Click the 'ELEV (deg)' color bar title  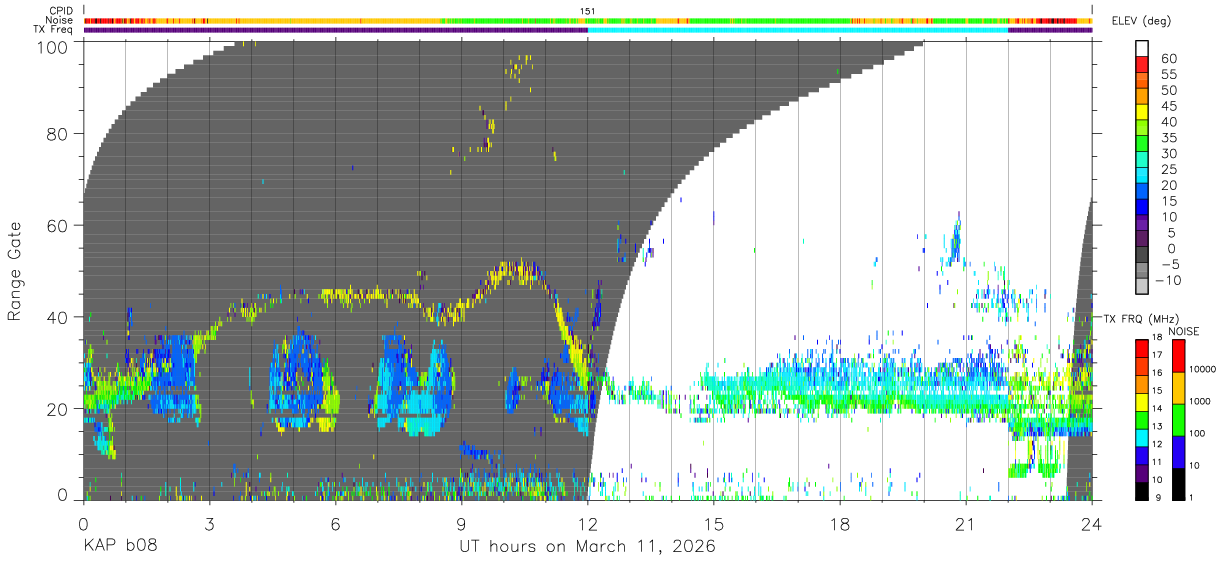tap(1141, 21)
